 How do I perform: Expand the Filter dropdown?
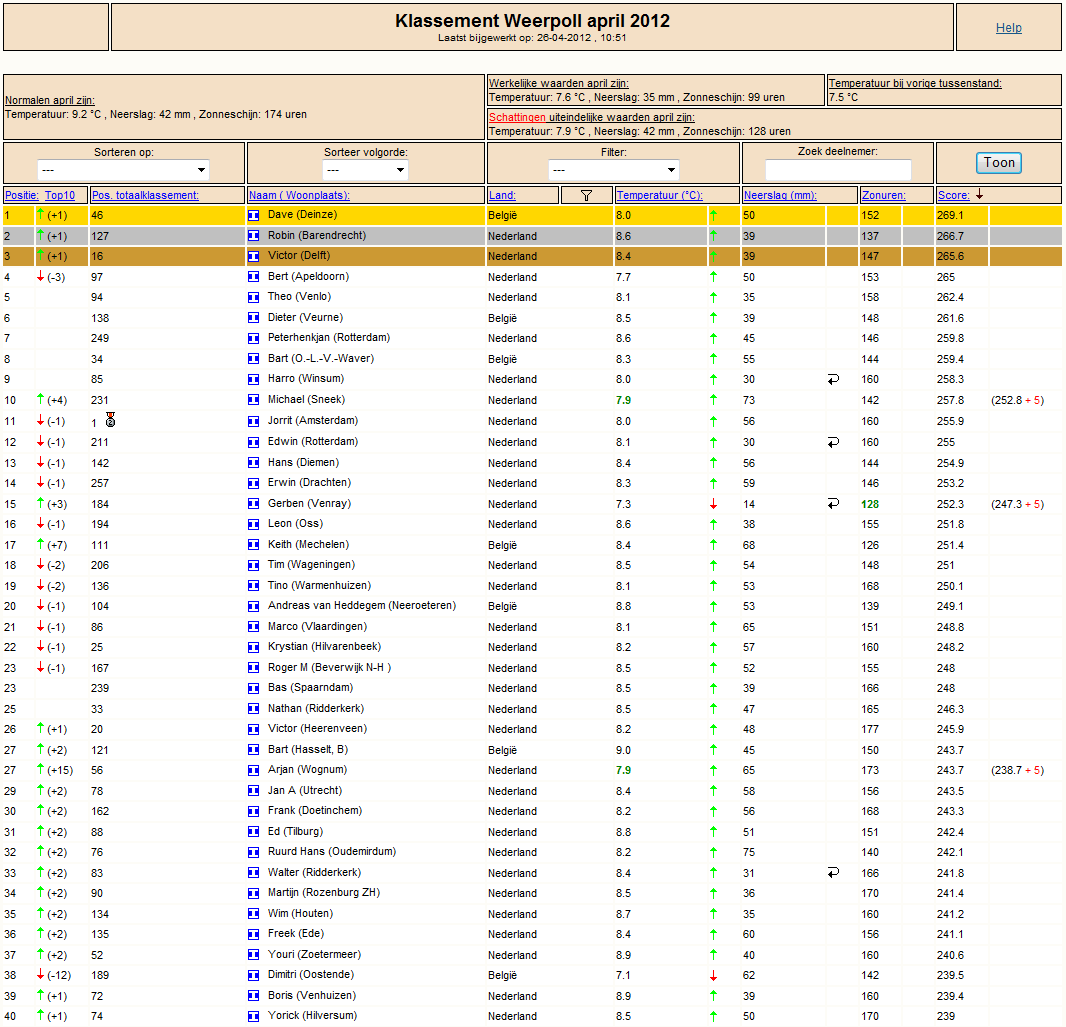coord(613,170)
